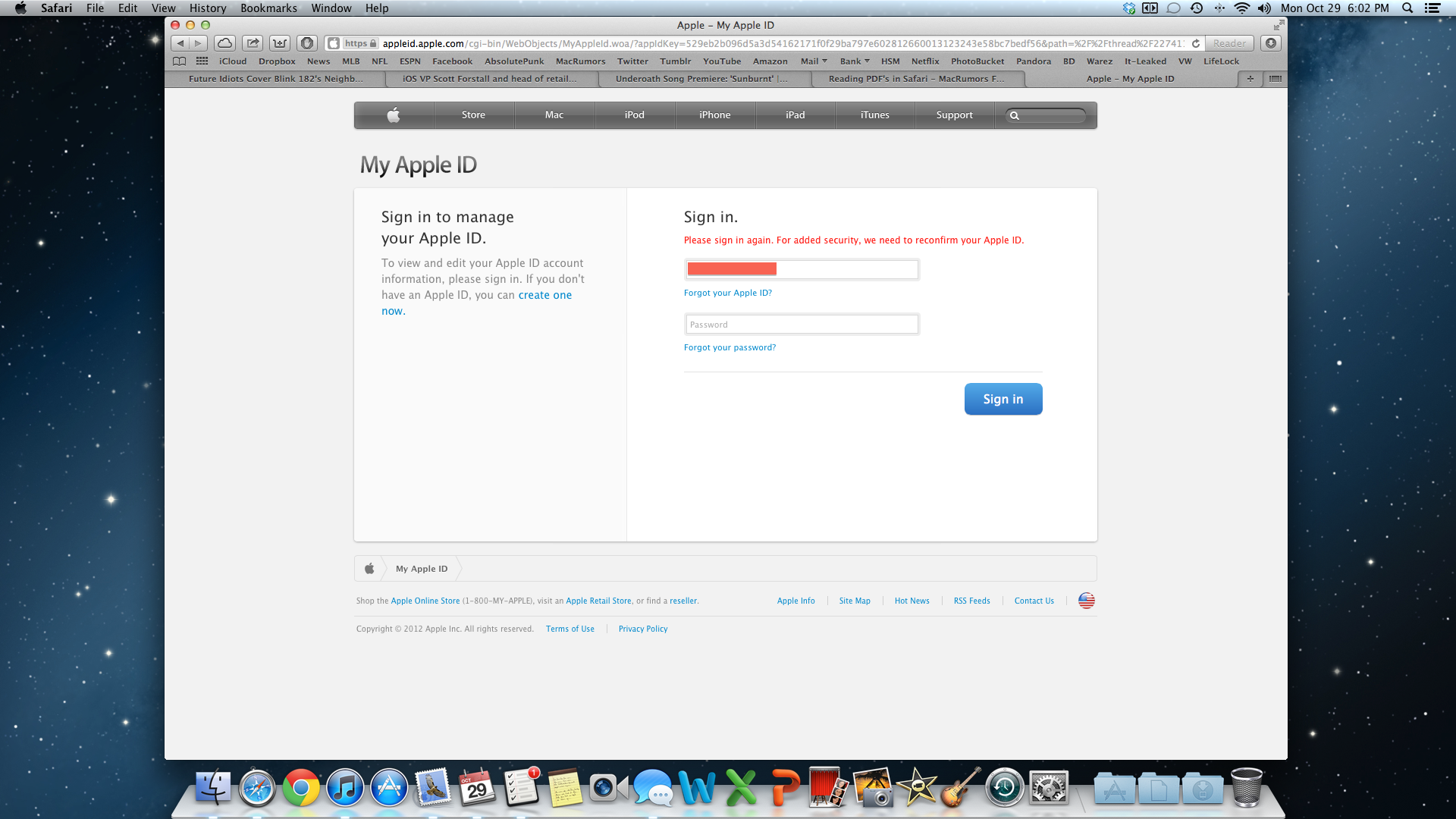
Task: Open Top Sites grid icon
Action: pos(202,61)
